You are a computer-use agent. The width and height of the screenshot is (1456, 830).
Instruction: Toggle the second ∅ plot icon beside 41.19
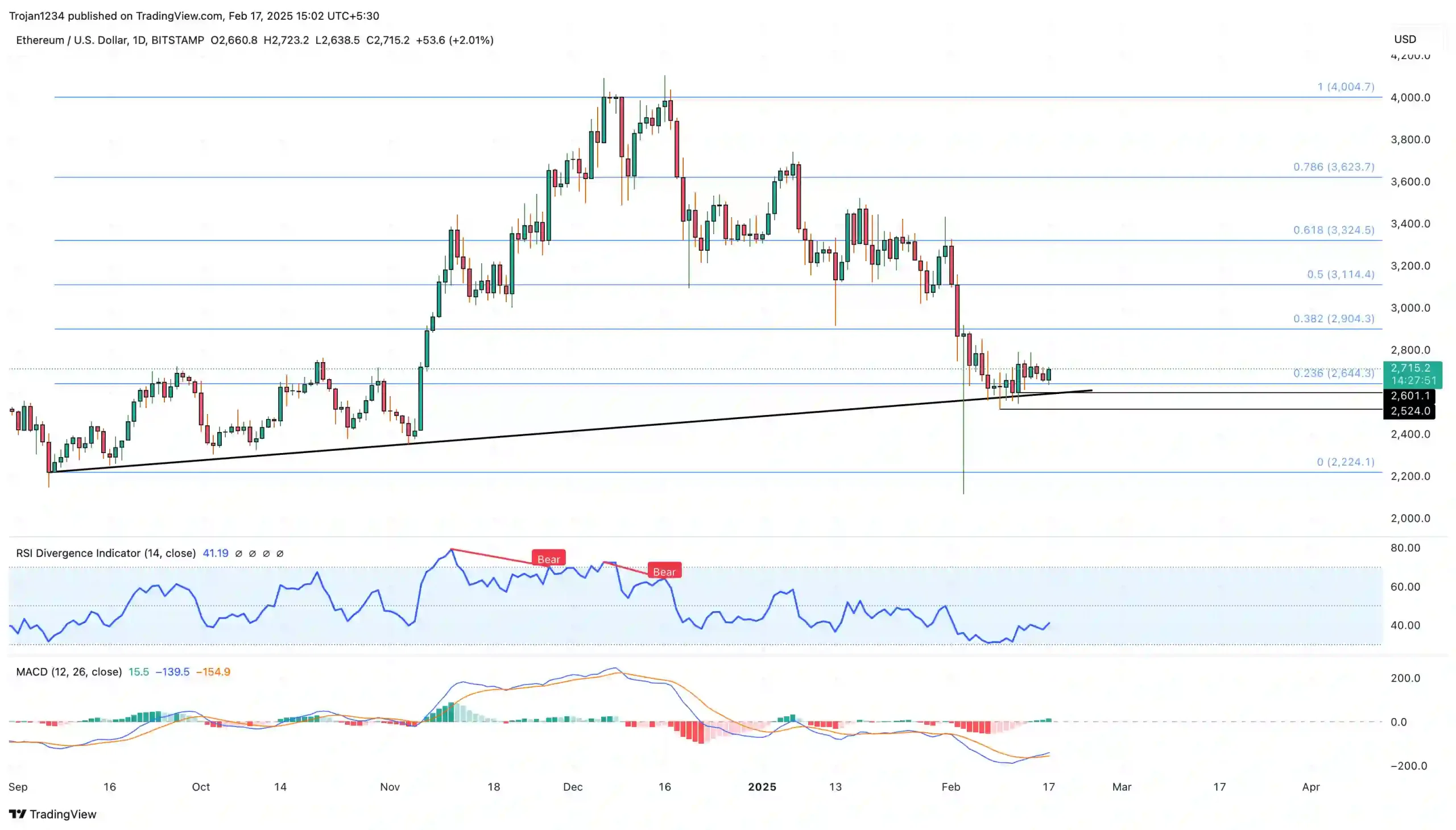252,553
